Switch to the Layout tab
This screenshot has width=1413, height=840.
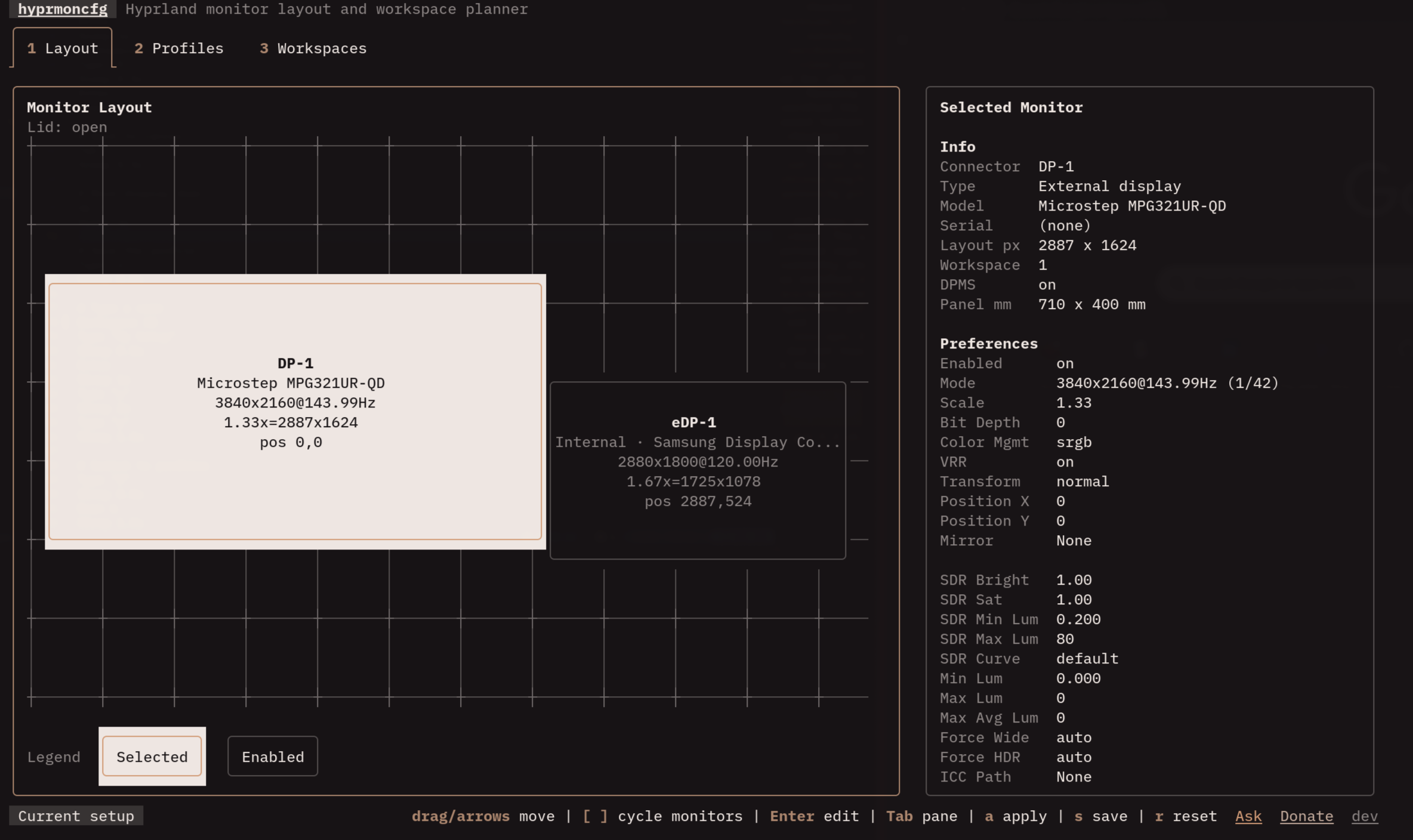pos(63,48)
